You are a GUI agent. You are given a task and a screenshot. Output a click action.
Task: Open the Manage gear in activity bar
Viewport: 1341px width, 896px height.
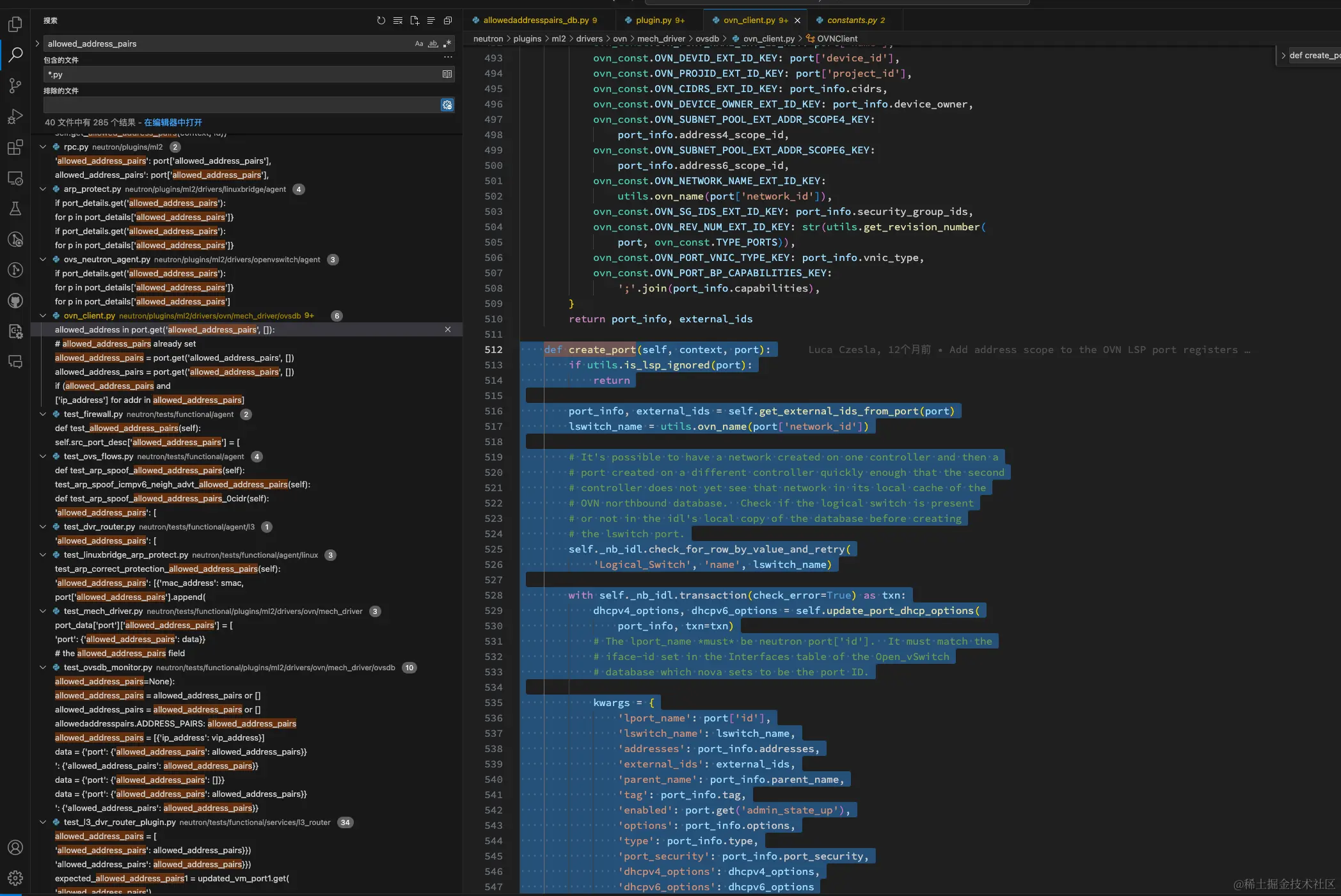coord(15,878)
